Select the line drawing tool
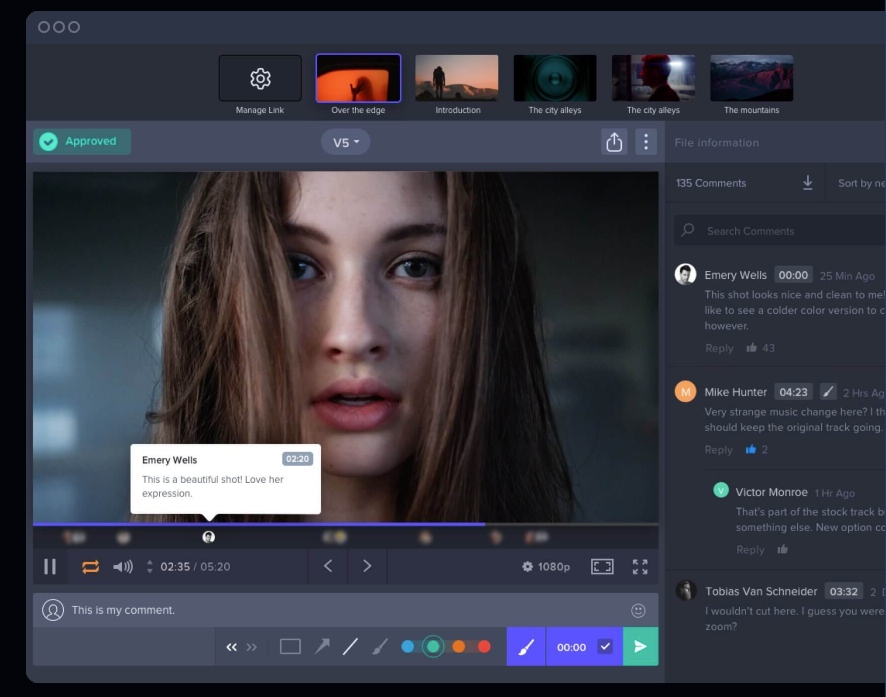The image size is (886, 697). tap(350, 646)
